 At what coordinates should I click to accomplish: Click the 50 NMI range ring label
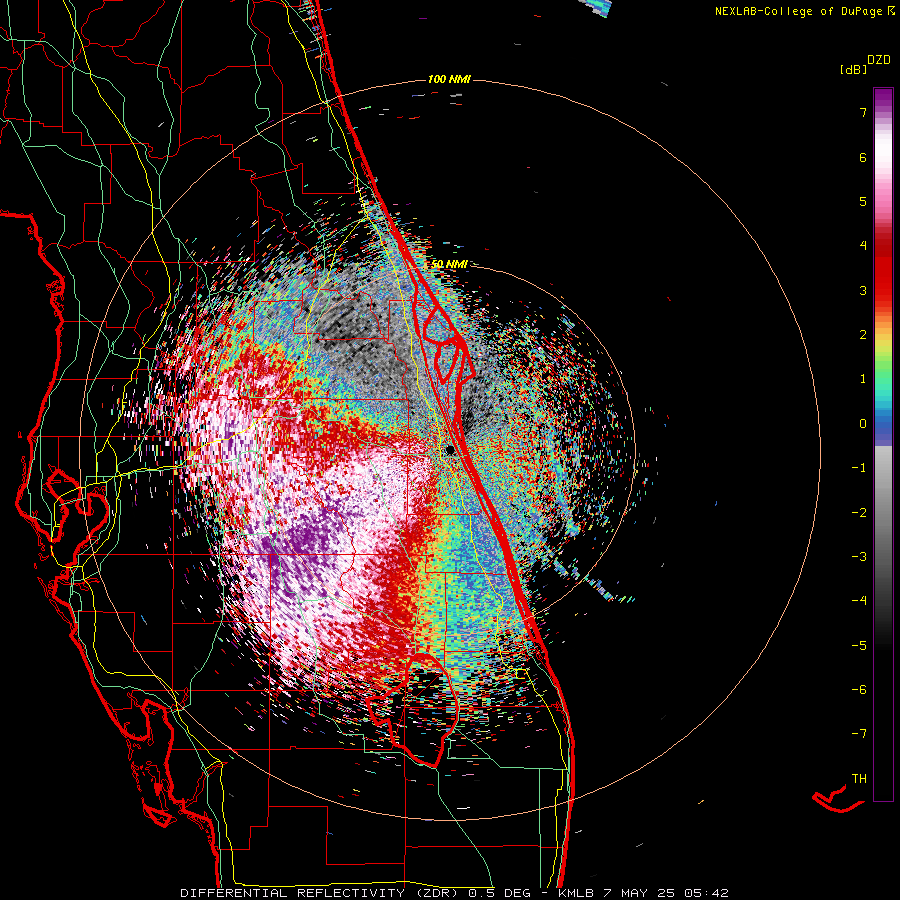[x=449, y=264]
